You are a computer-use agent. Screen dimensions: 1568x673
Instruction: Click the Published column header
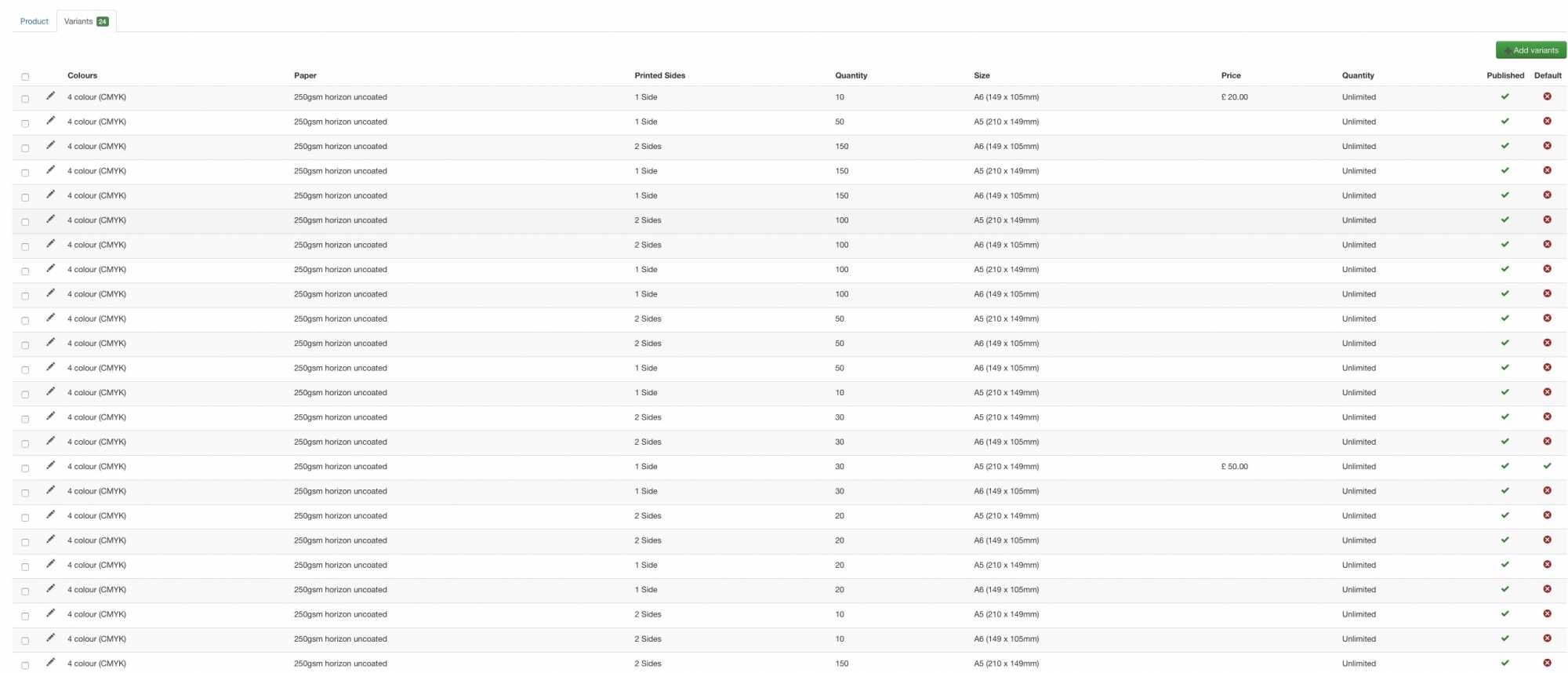(x=1505, y=75)
